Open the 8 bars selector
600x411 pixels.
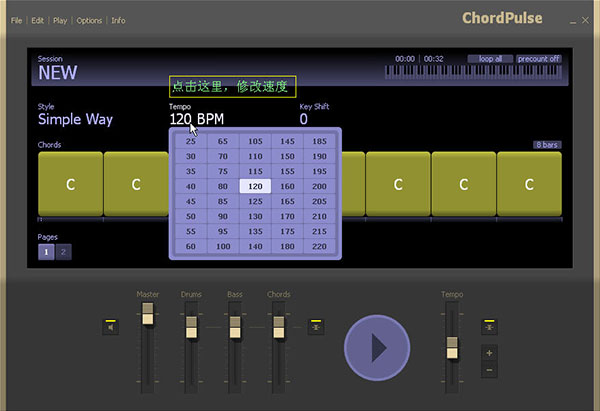coord(547,145)
